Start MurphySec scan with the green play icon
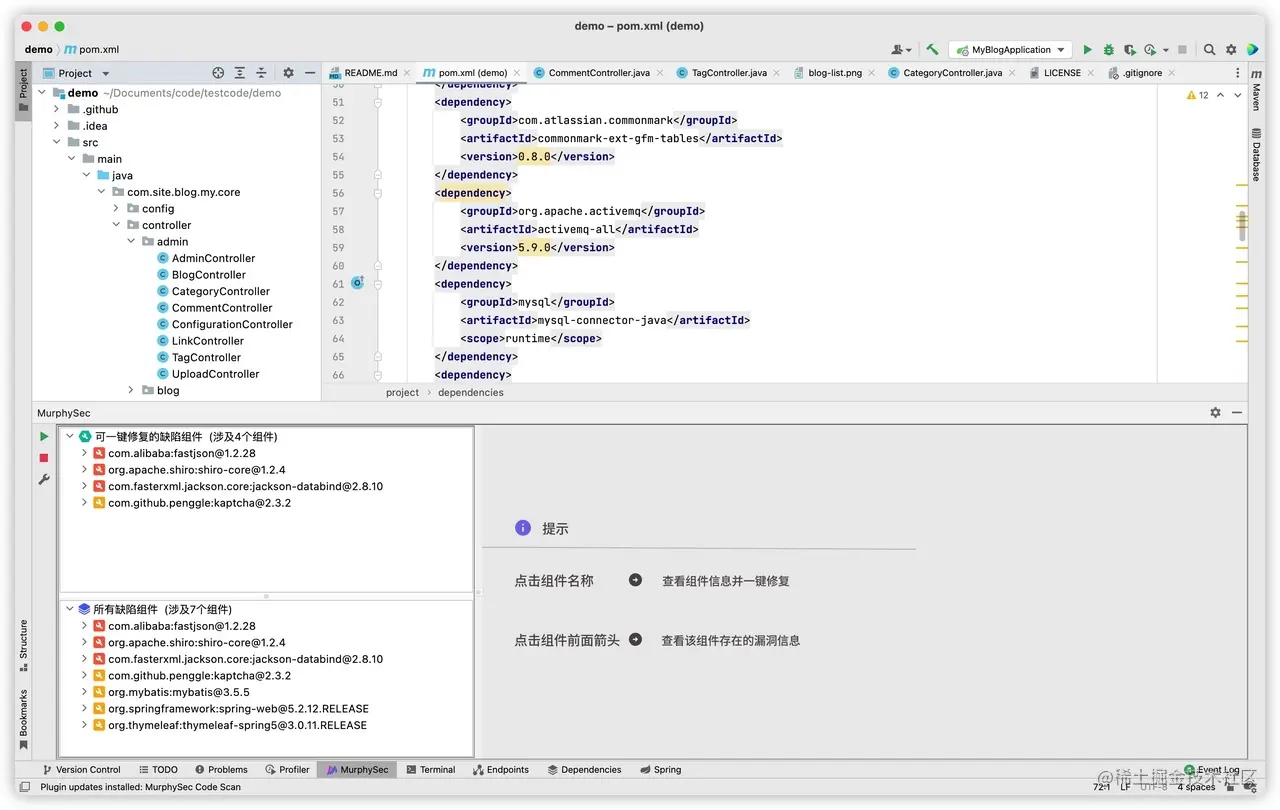The width and height of the screenshot is (1280, 810). click(x=44, y=437)
